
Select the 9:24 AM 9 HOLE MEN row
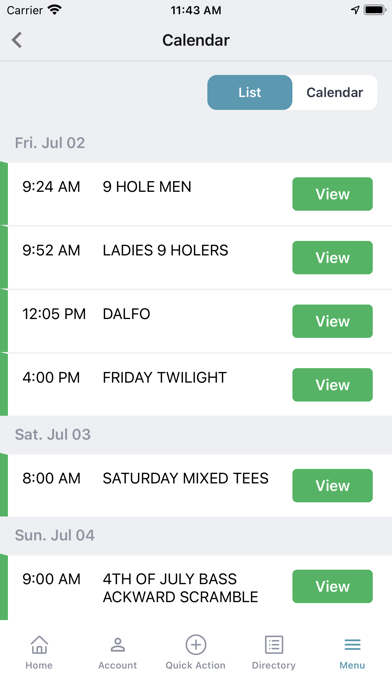pyautogui.click(x=196, y=194)
